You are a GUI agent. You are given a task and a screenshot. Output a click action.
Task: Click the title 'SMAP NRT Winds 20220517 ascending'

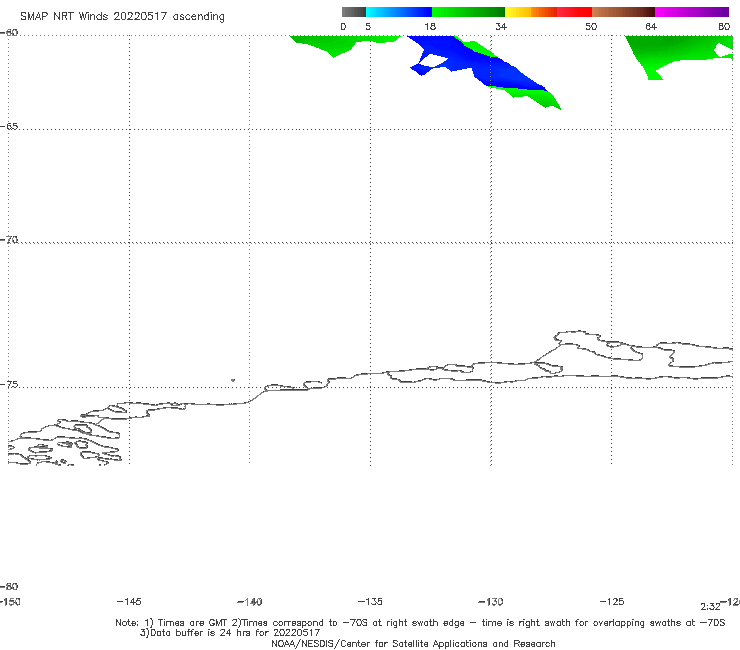point(122,17)
